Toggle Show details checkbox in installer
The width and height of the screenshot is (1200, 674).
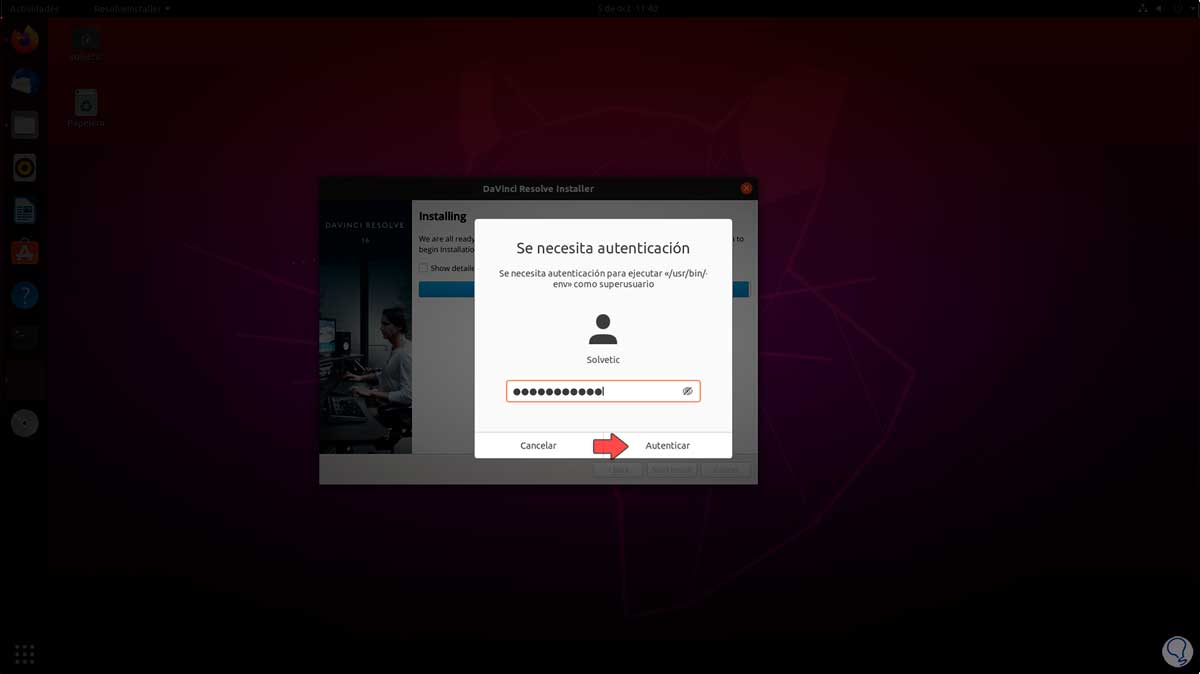pos(423,268)
